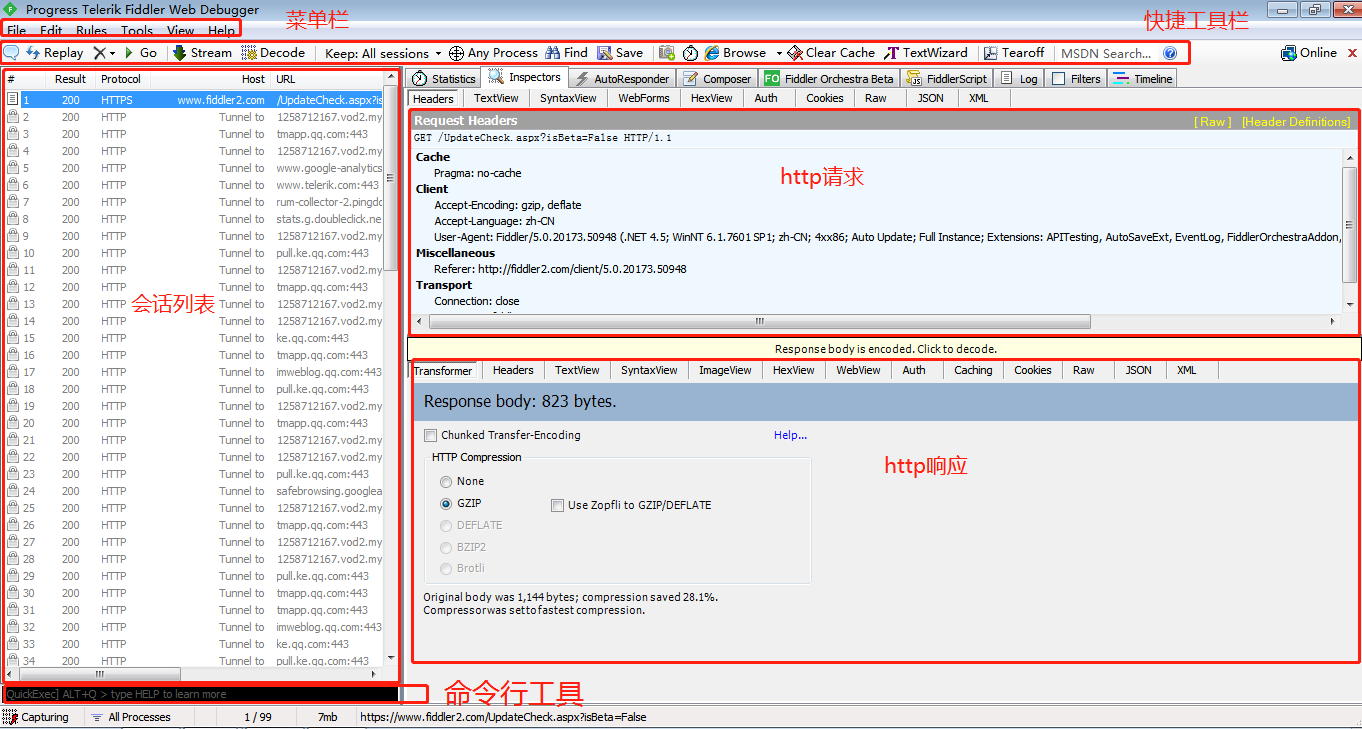The height and width of the screenshot is (729, 1362).
Task: Click All Processes filter in status bar
Action: pos(130,717)
